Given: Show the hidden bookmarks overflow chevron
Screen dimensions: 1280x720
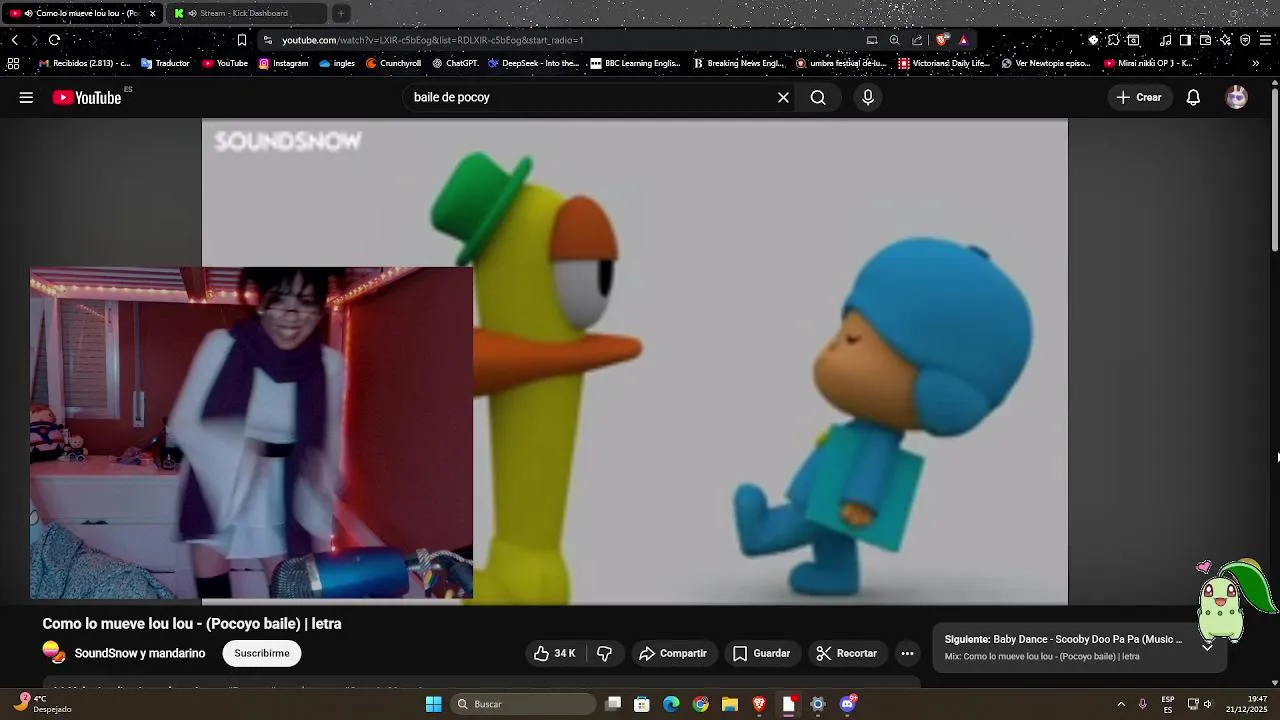Looking at the screenshot, I should pos(1255,63).
